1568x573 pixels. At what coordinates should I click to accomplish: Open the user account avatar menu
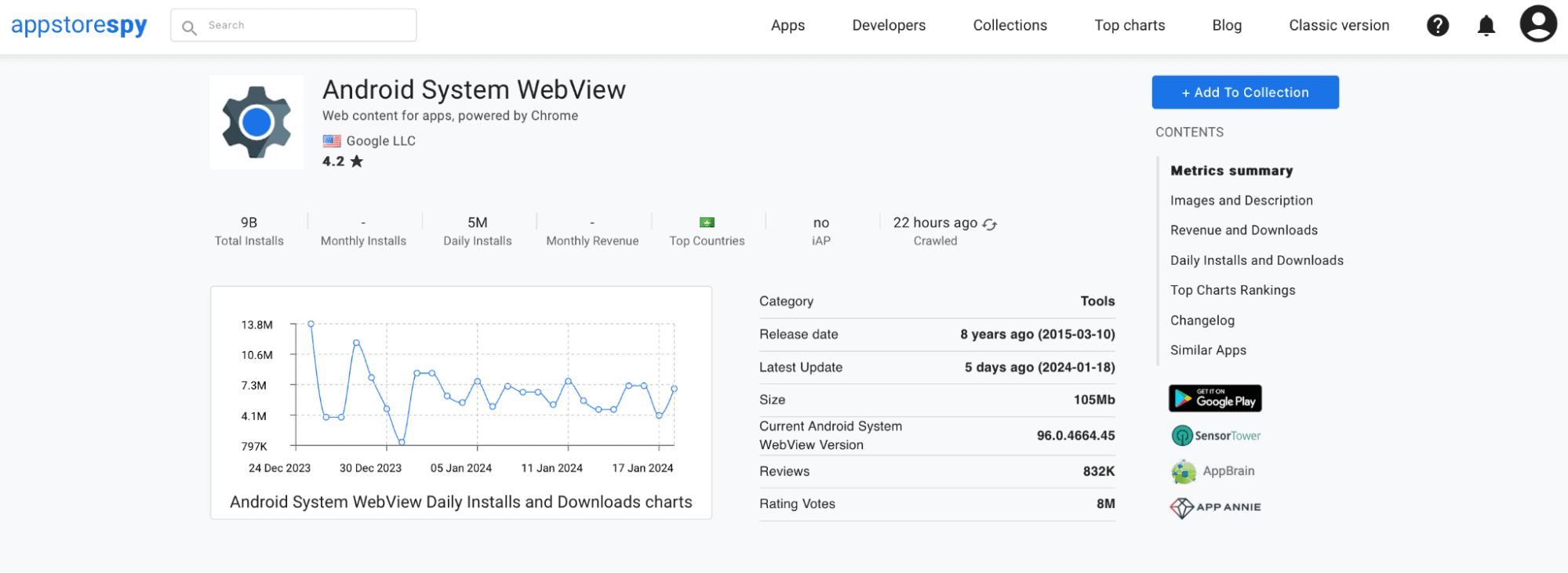click(1537, 24)
